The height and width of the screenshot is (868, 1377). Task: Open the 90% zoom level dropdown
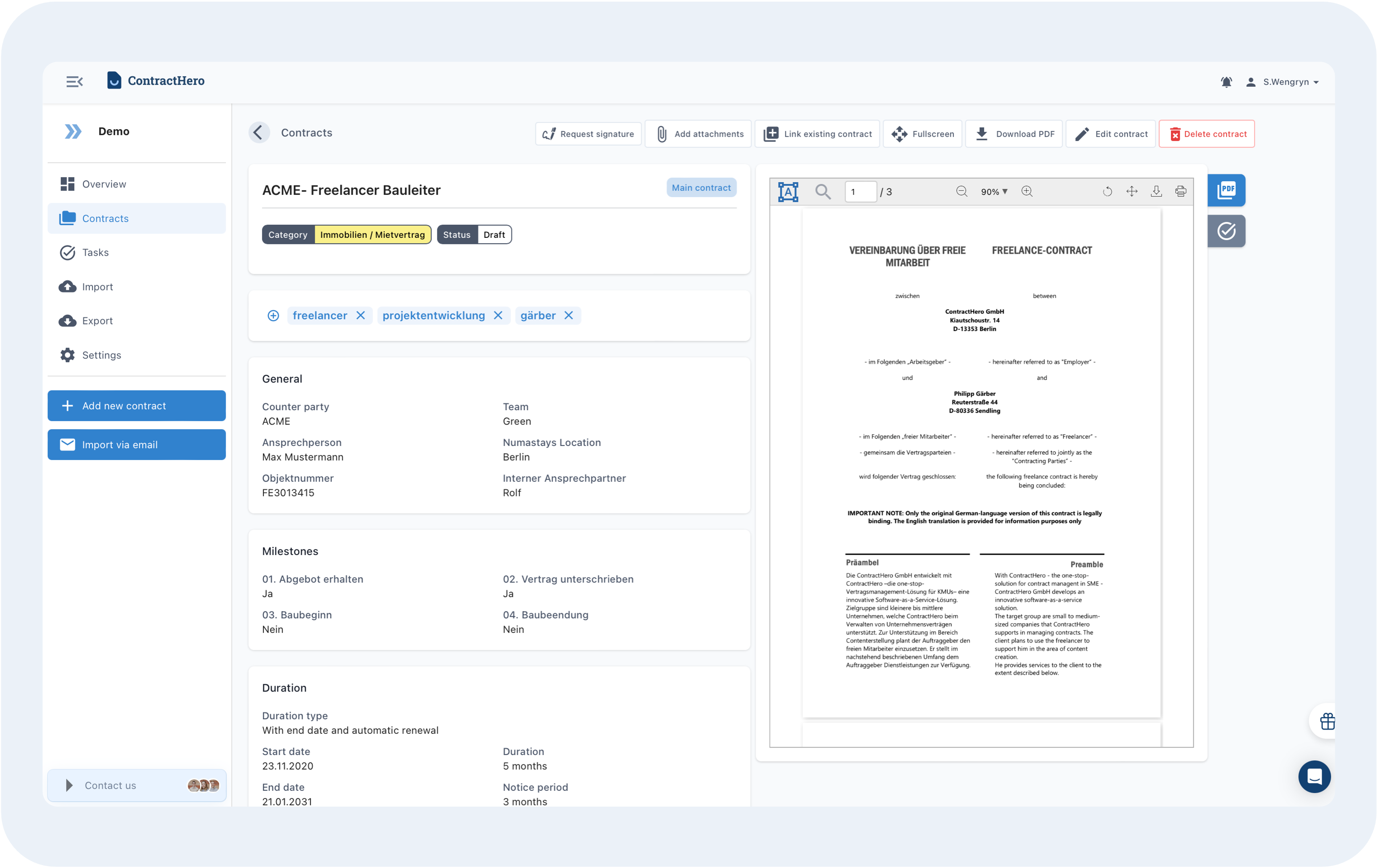click(x=994, y=191)
